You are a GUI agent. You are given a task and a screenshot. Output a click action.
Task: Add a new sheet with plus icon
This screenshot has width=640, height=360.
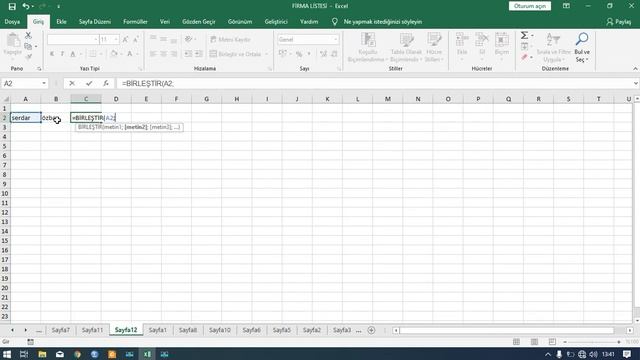(x=371, y=330)
